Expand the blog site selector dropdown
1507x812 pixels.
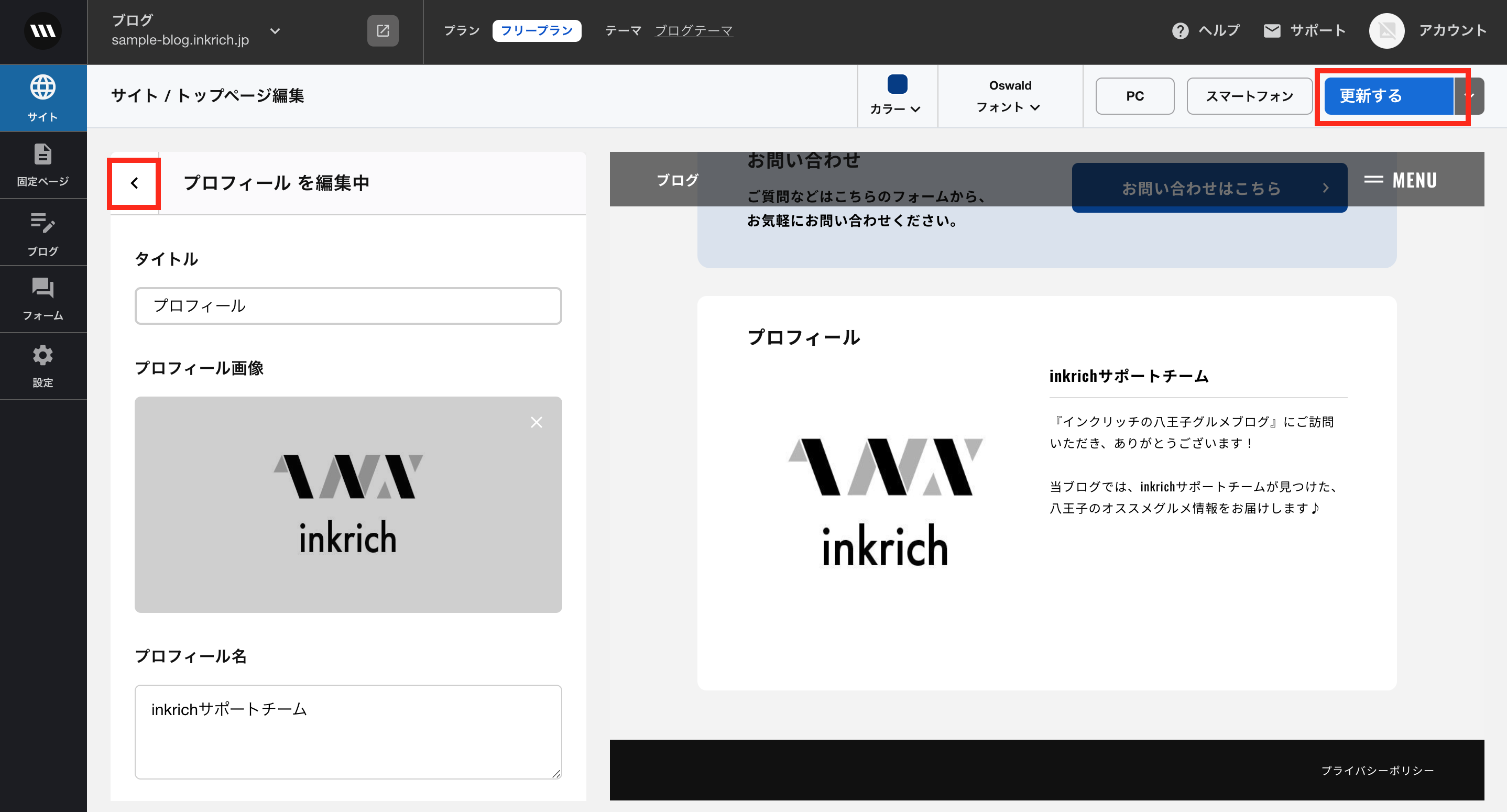(275, 30)
